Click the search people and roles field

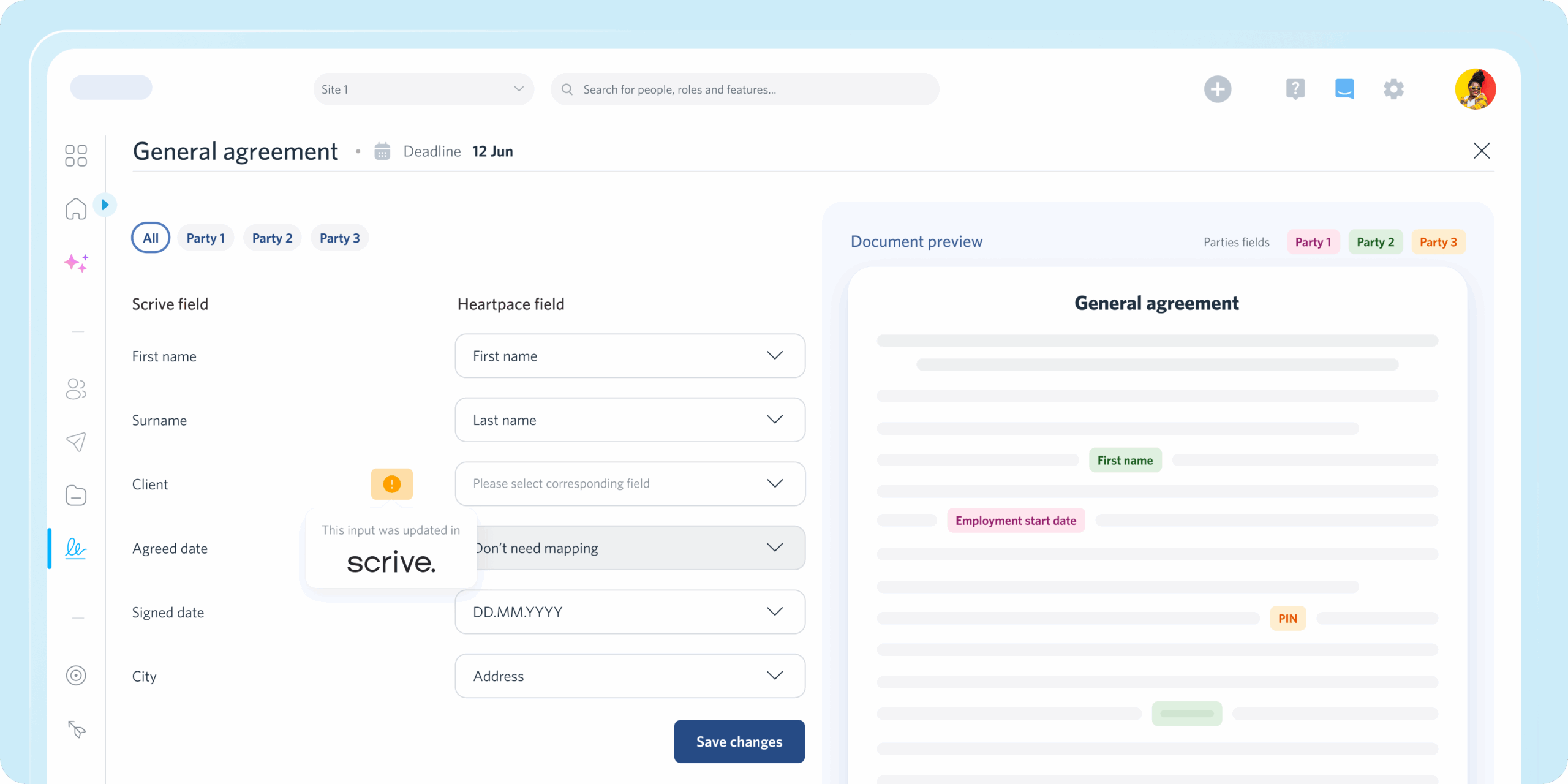[x=744, y=89]
